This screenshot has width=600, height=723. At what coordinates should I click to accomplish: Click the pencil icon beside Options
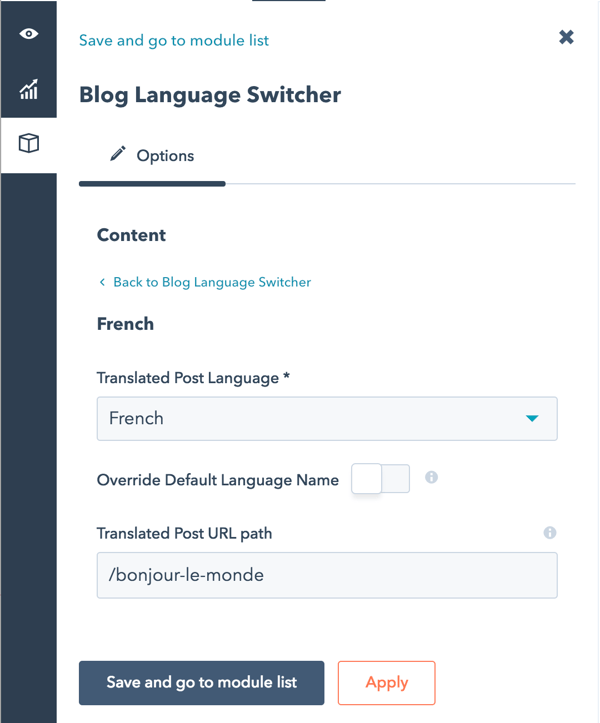point(118,154)
